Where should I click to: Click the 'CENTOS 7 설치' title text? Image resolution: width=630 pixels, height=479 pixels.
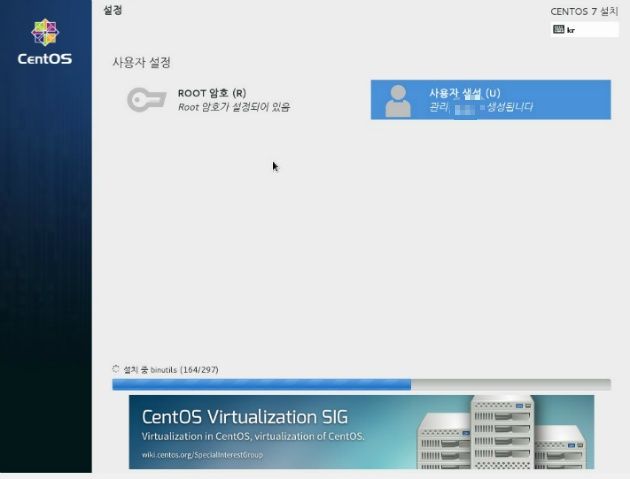584,11
